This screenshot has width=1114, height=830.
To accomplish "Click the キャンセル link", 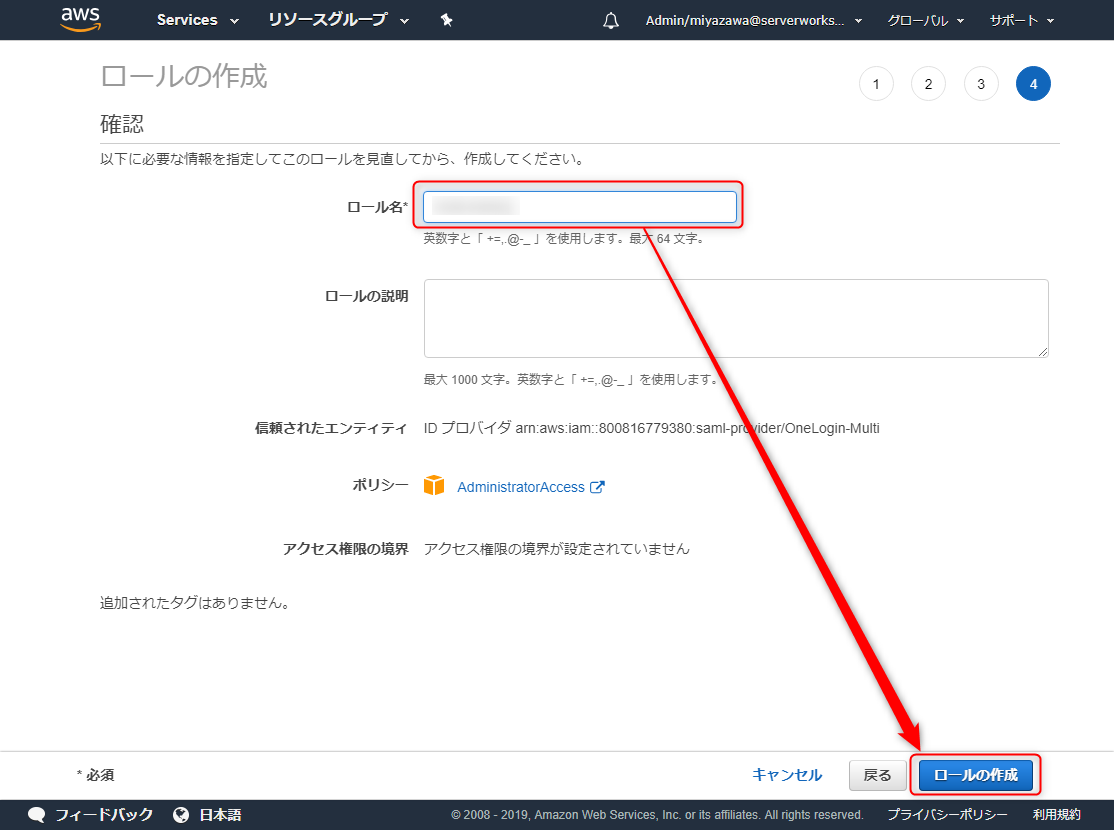I will 787,775.
